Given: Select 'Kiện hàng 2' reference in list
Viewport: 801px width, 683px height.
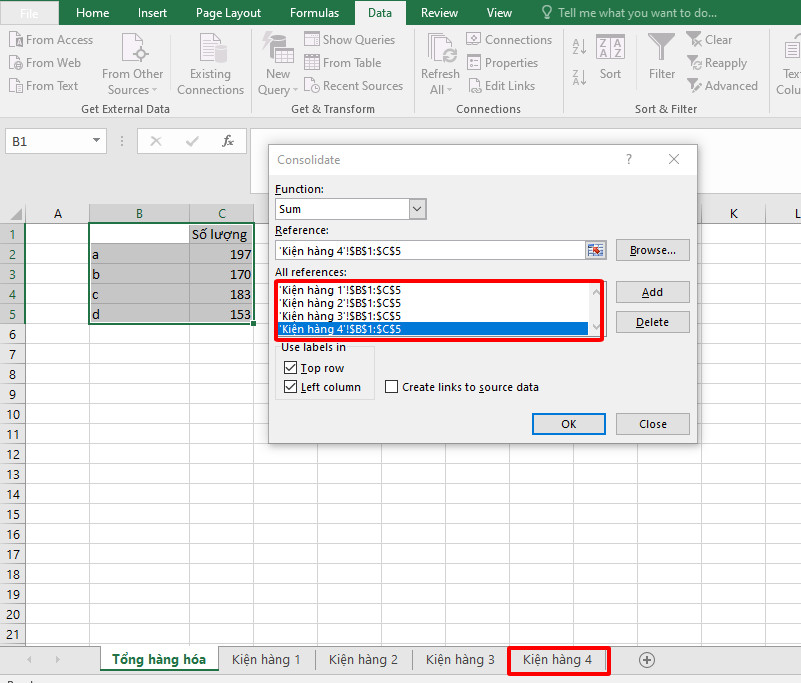Looking at the screenshot, I should (433, 303).
